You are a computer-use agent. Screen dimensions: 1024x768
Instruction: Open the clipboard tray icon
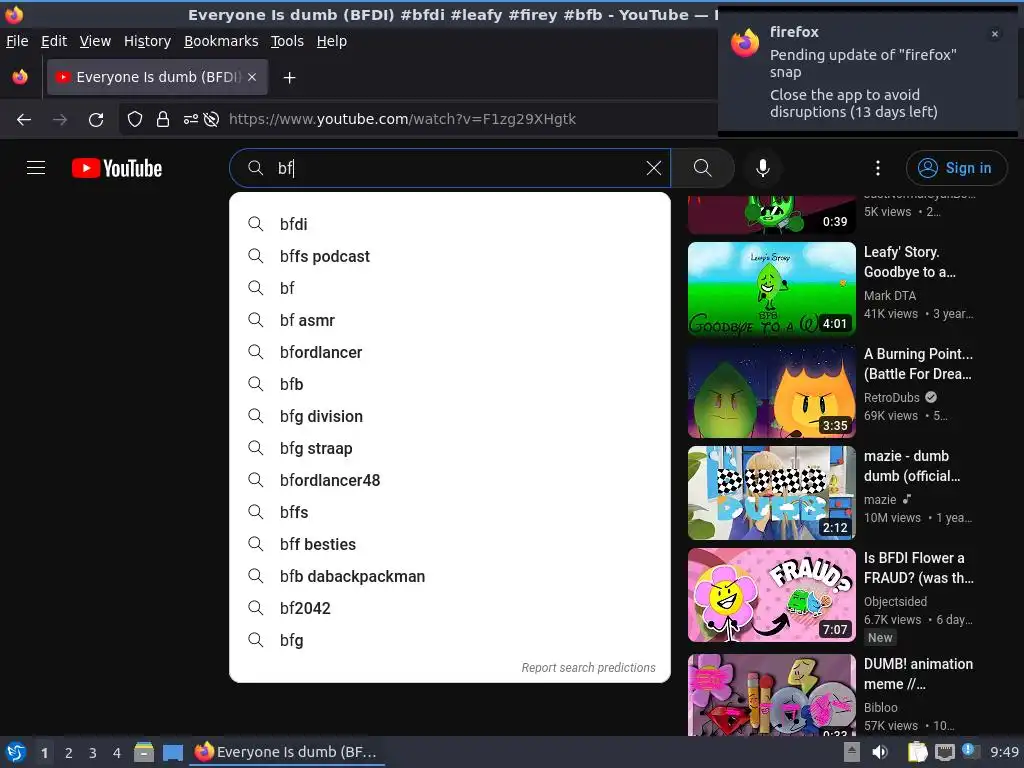pyautogui.click(x=917, y=752)
